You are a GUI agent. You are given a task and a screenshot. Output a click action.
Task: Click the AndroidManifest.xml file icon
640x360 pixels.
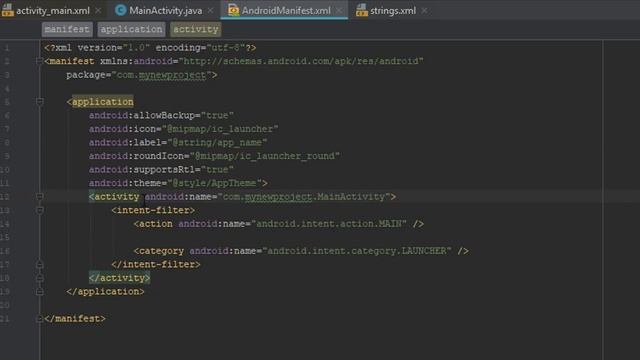(x=233, y=11)
